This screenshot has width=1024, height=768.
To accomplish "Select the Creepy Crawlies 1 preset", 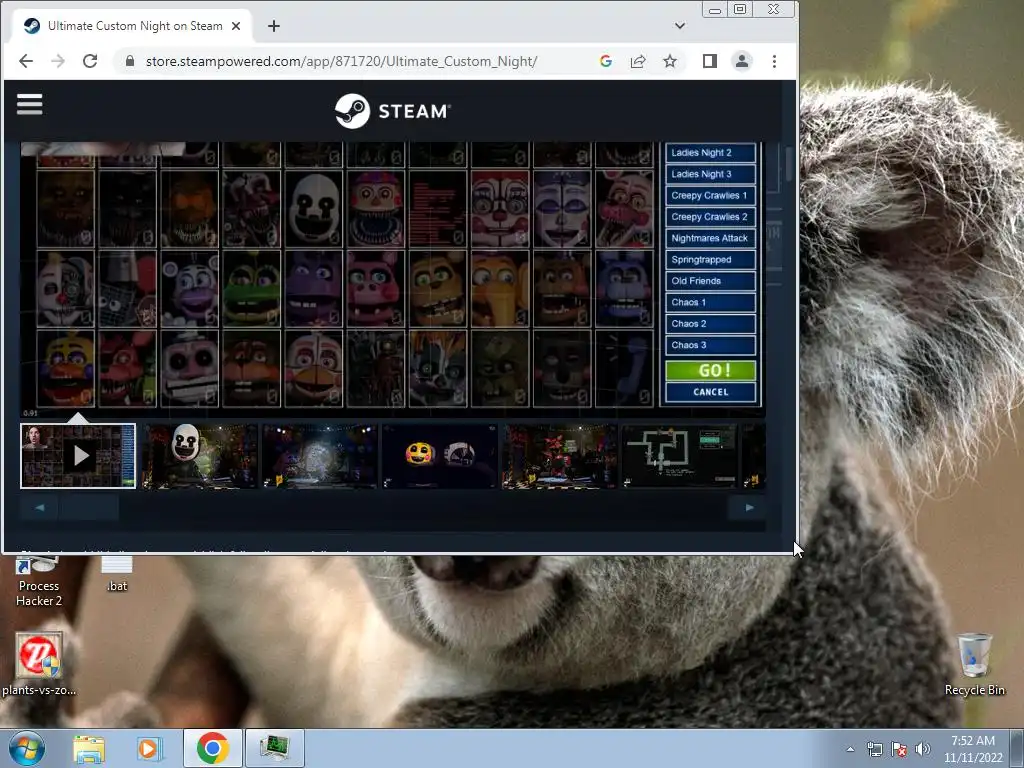I will 711,195.
